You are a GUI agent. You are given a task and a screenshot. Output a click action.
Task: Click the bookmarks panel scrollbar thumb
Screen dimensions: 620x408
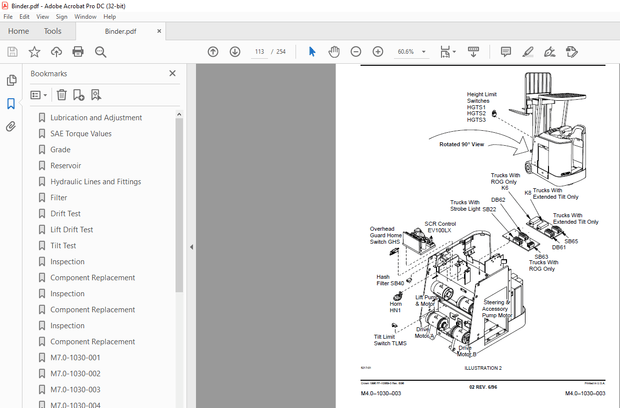pos(179,205)
